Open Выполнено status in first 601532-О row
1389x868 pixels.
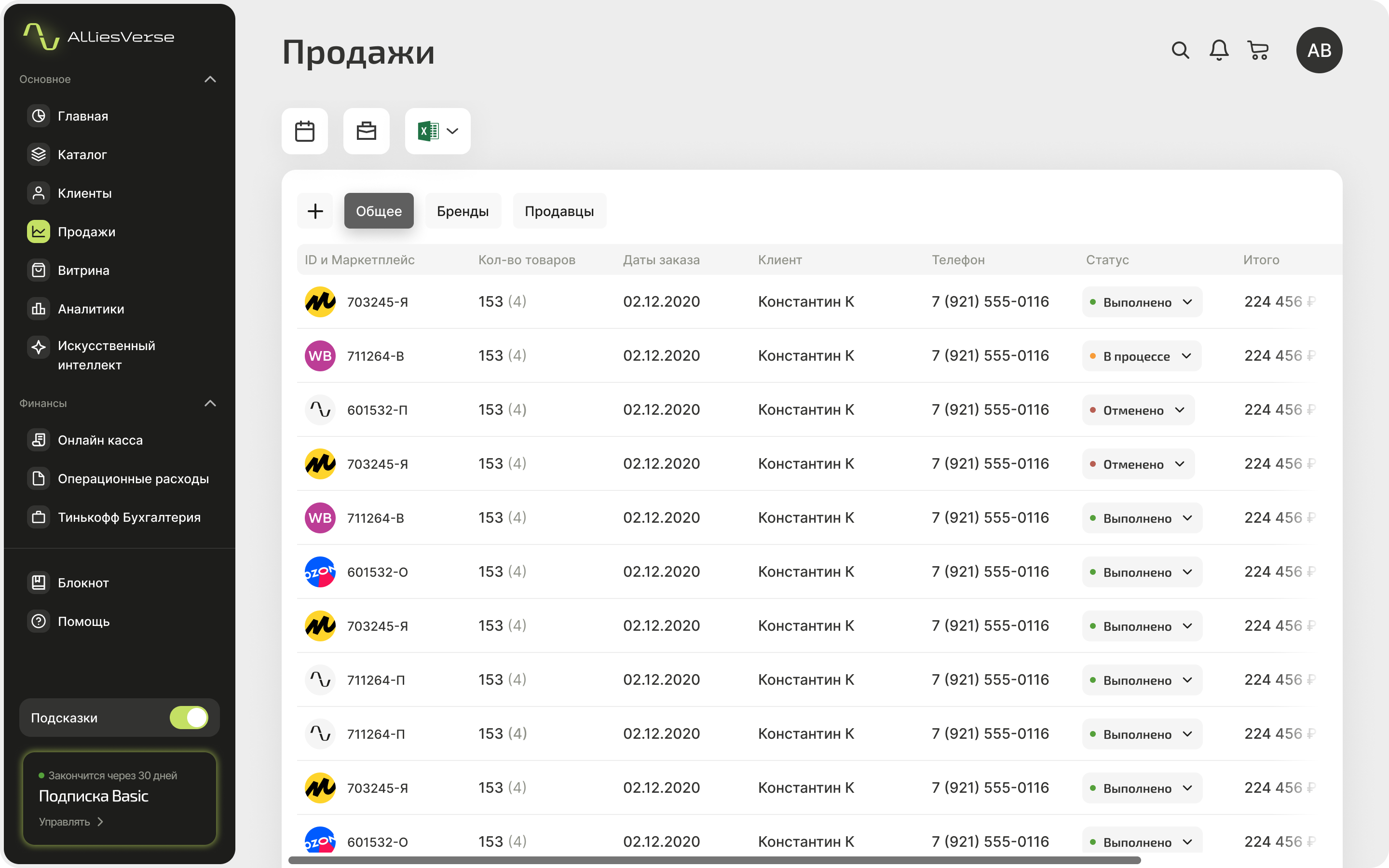(x=1142, y=572)
